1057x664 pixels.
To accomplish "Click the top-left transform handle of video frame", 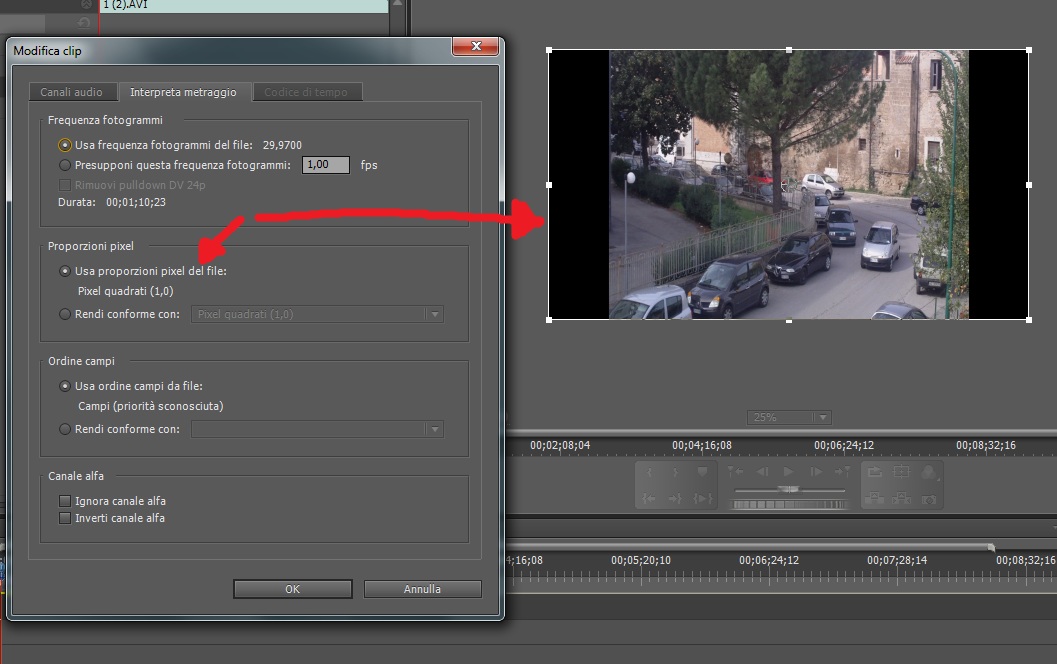I will point(549,50).
